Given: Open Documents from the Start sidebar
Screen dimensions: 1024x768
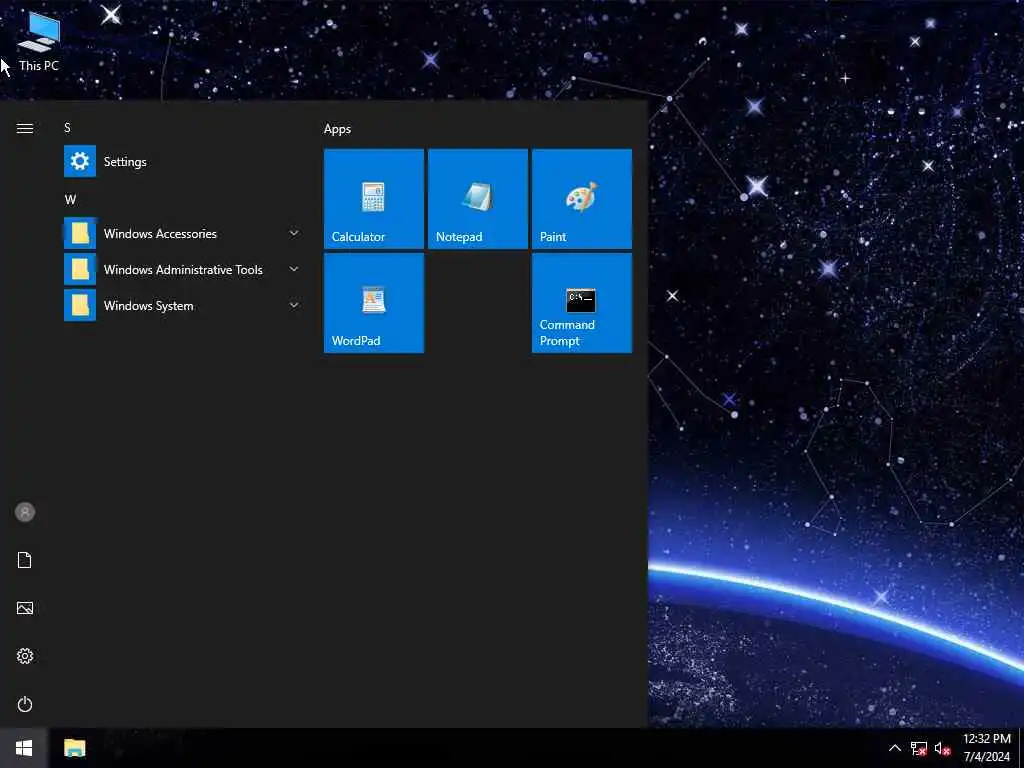Looking at the screenshot, I should [x=25, y=560].
